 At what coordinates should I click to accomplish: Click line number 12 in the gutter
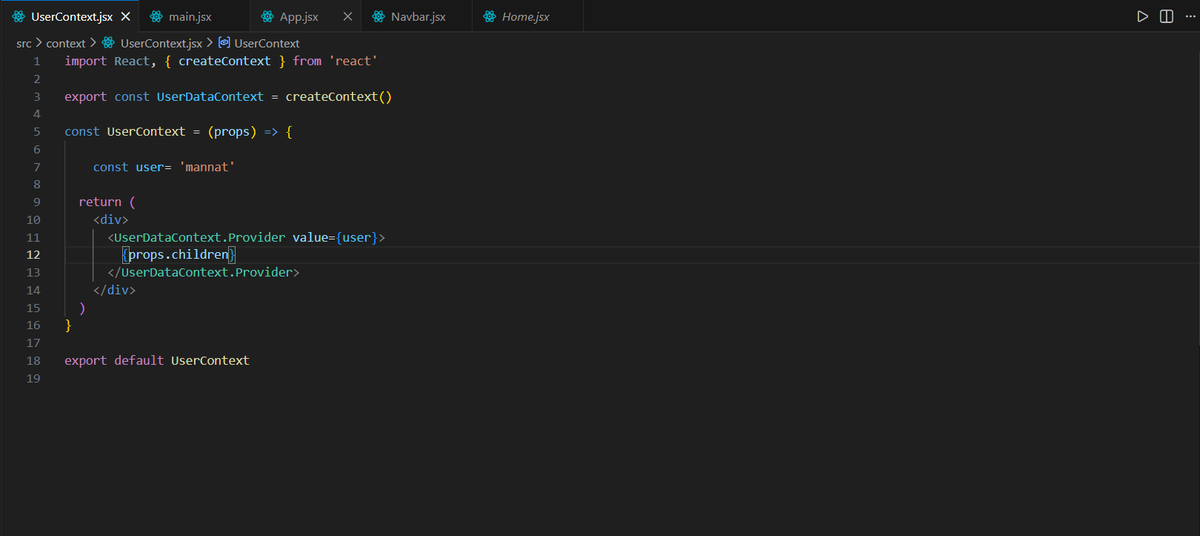(x=33, y=255)
